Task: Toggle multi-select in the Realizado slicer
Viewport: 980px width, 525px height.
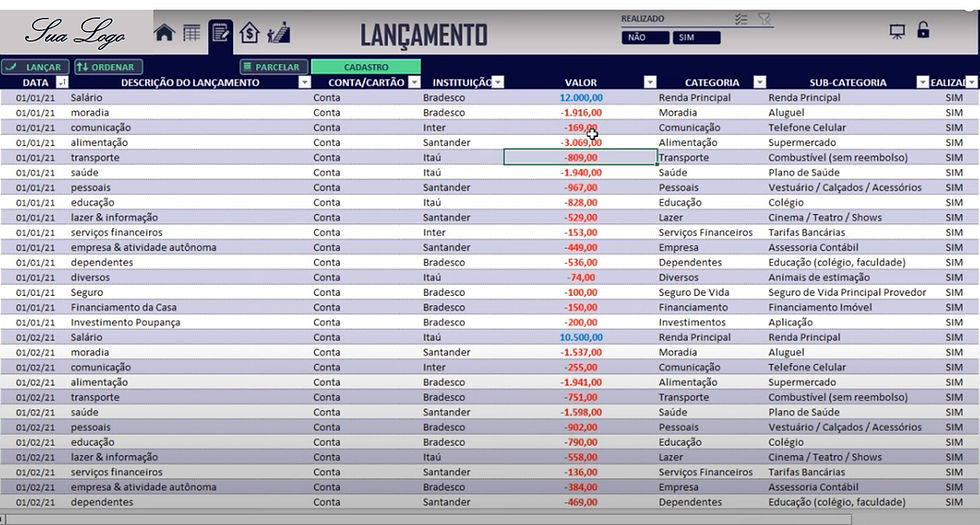Action: click(x=741, y=19)
